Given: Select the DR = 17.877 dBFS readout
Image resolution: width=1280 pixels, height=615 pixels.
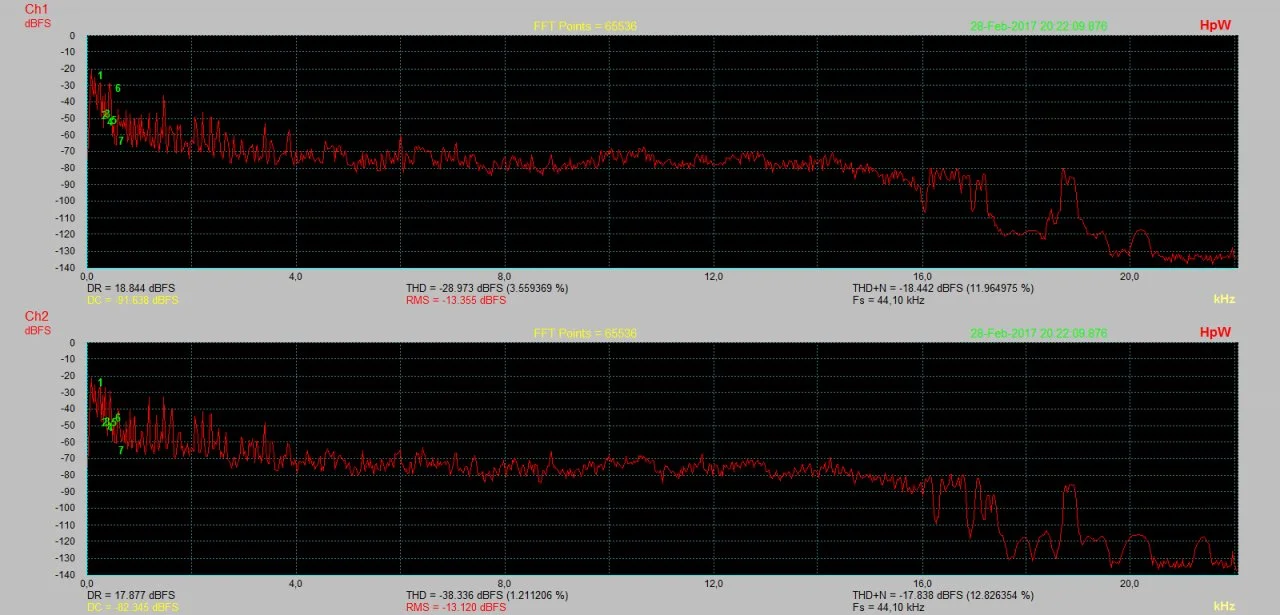Looking at the screenshot, I should tap(132, 595).
